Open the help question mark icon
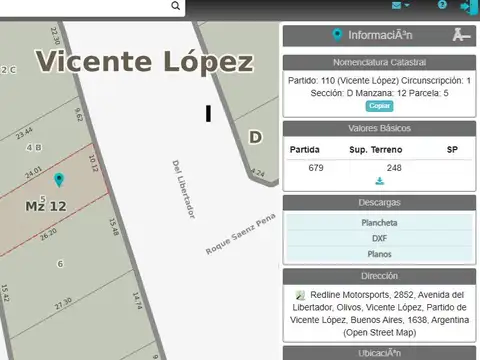Screen dimensions: 480x360 click(442, 5)
